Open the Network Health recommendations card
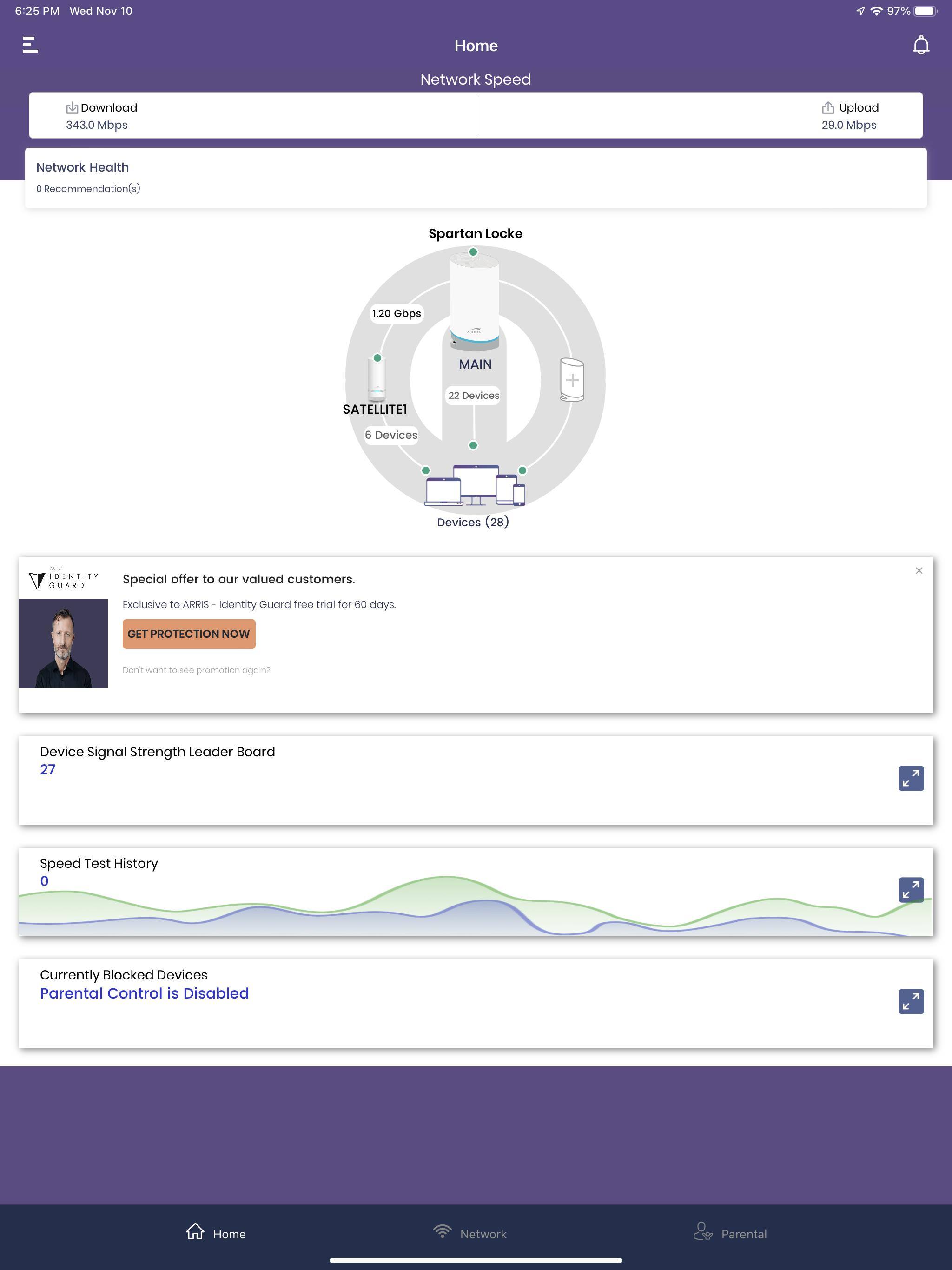The image size is (952, 1270). [x=476, y=178]
